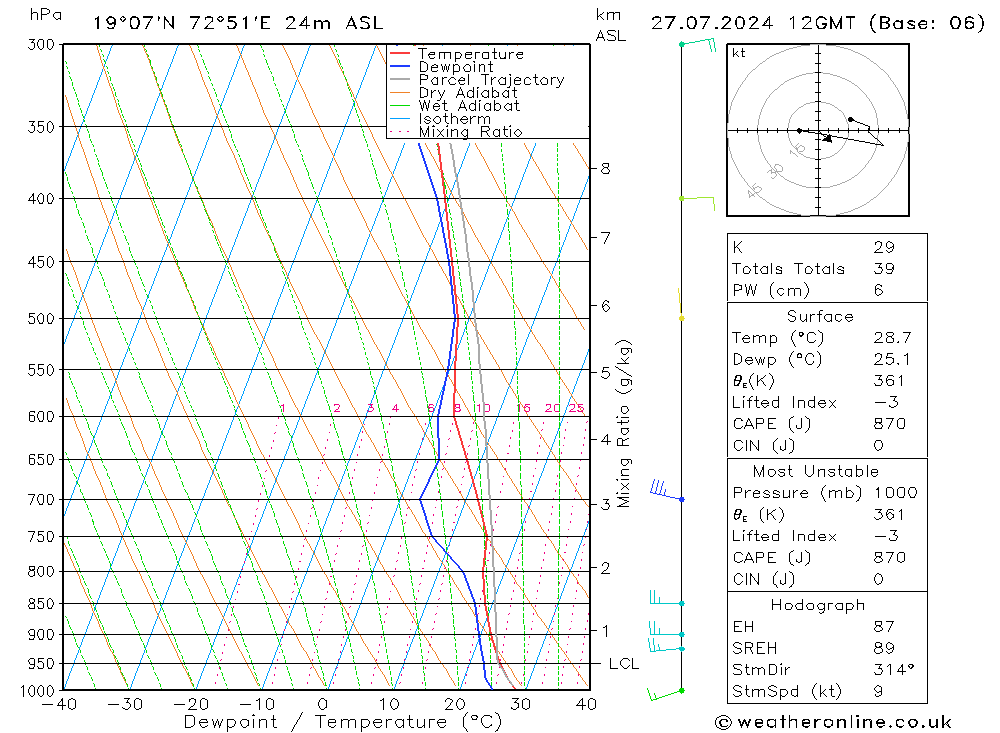Click the Mixing Ratio legend entry

coord(470,131)
